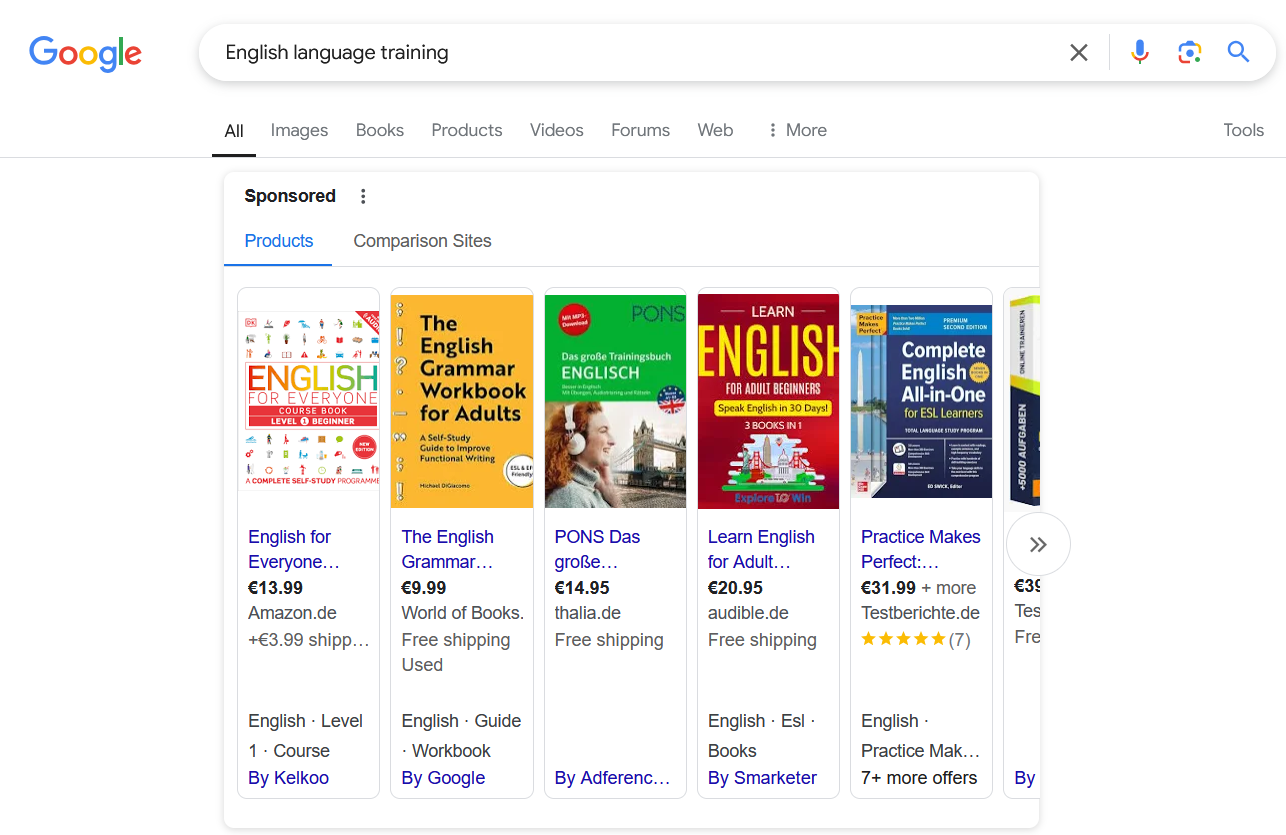1286x835 pixels.
Task: Click the blue magnifying glass search icon
Action: (1238, 52)
